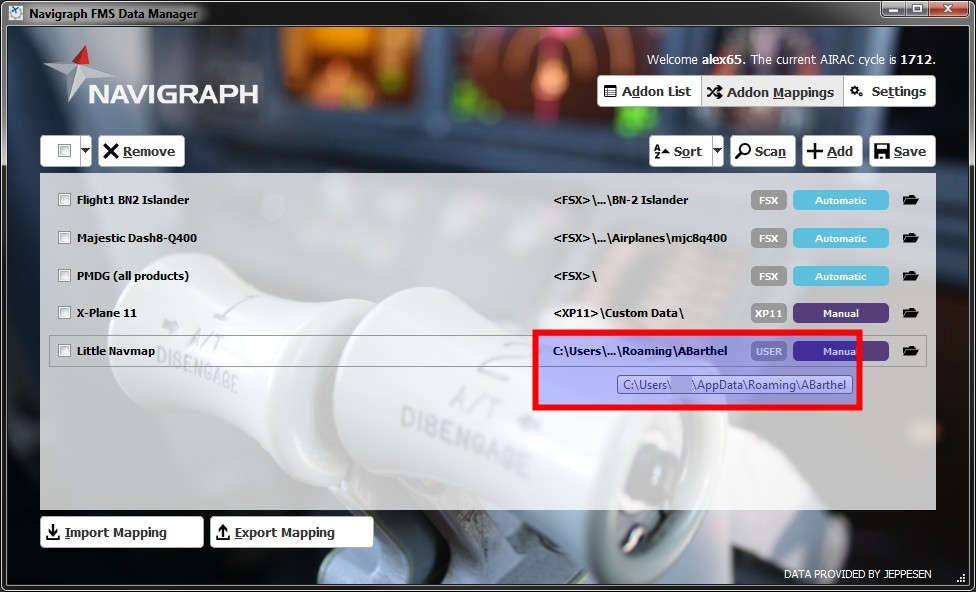Switch to Addon List tab

(x=649, y=92)
